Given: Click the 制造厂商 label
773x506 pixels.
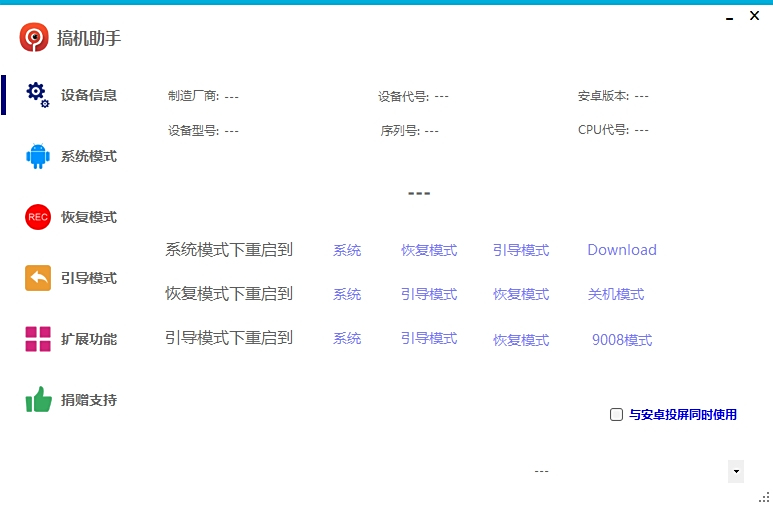Looking at the screenshot, I should click(193, 96).
